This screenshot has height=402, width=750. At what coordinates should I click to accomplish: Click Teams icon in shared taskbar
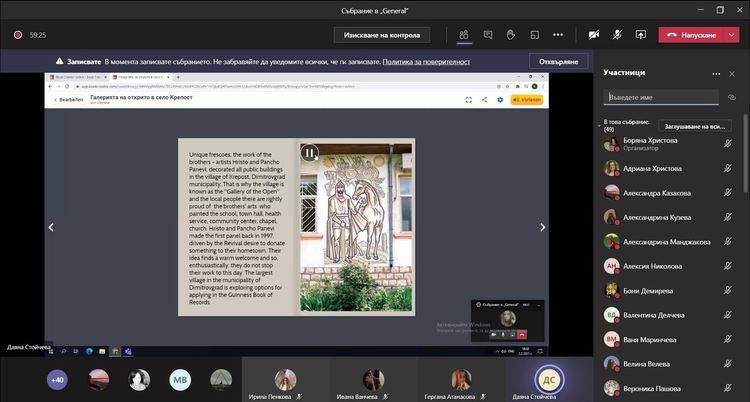[128, 351]
